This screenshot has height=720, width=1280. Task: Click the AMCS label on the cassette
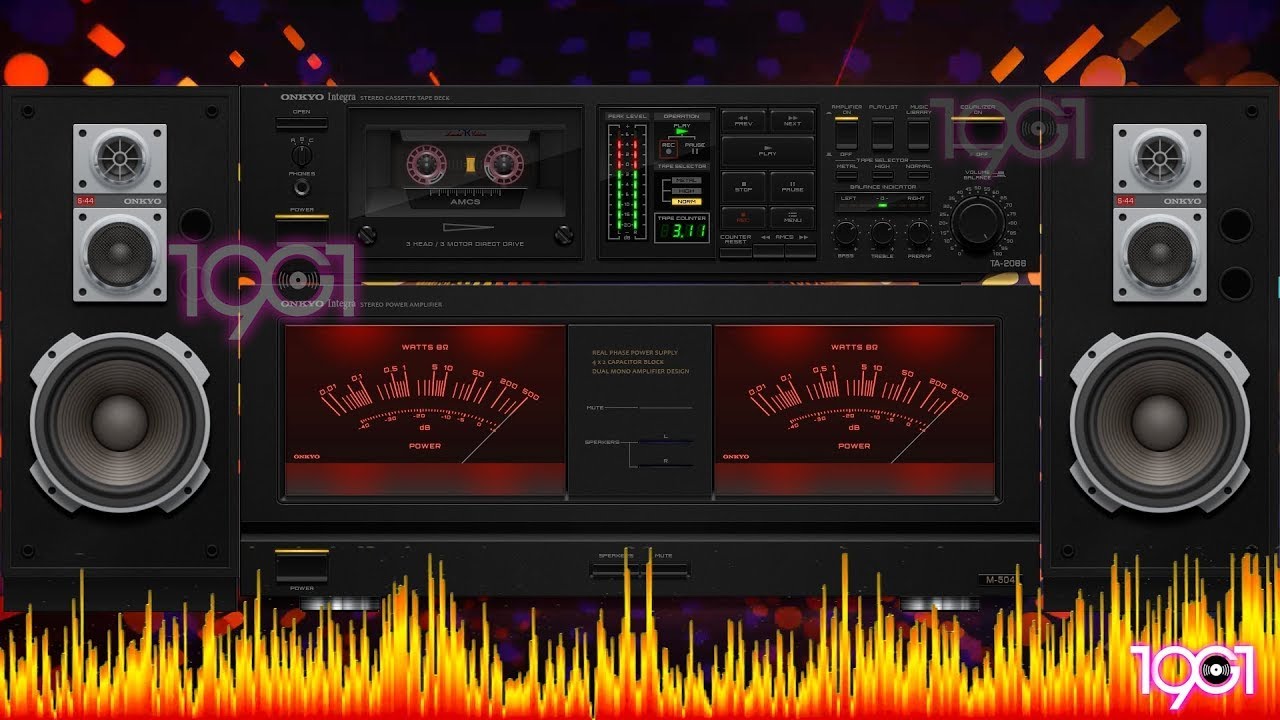[465, 202]
